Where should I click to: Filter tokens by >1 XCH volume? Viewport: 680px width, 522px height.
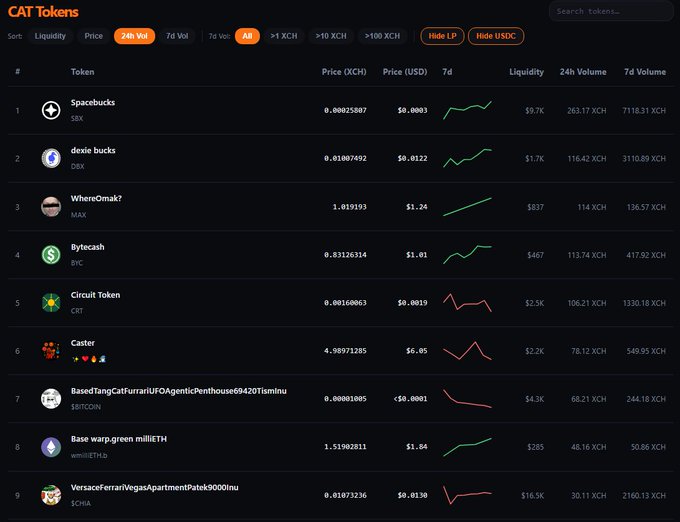(284, 36)
